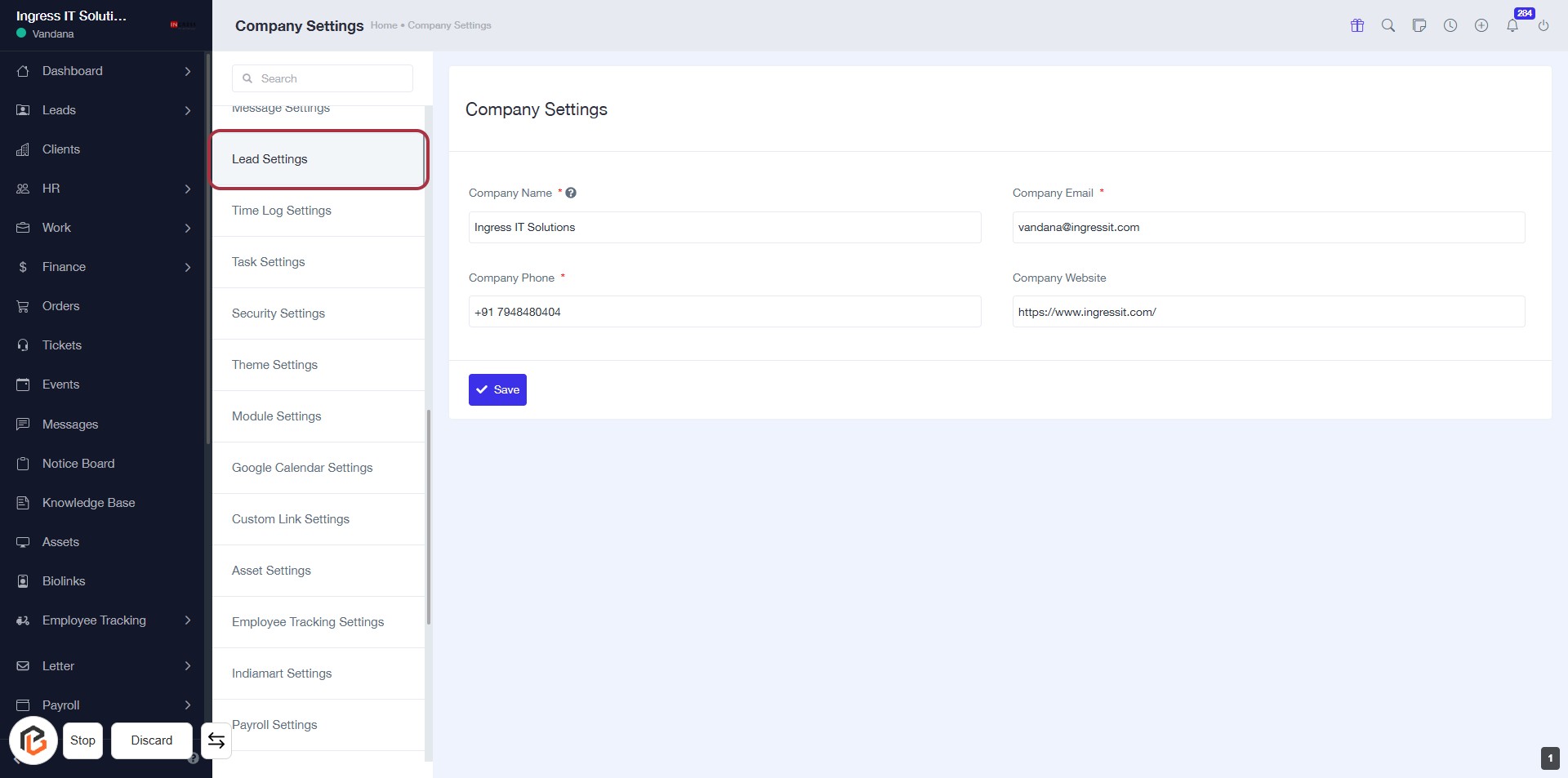Click the Discard button
Screen dimensions: 1568x778
pos(152,740)
